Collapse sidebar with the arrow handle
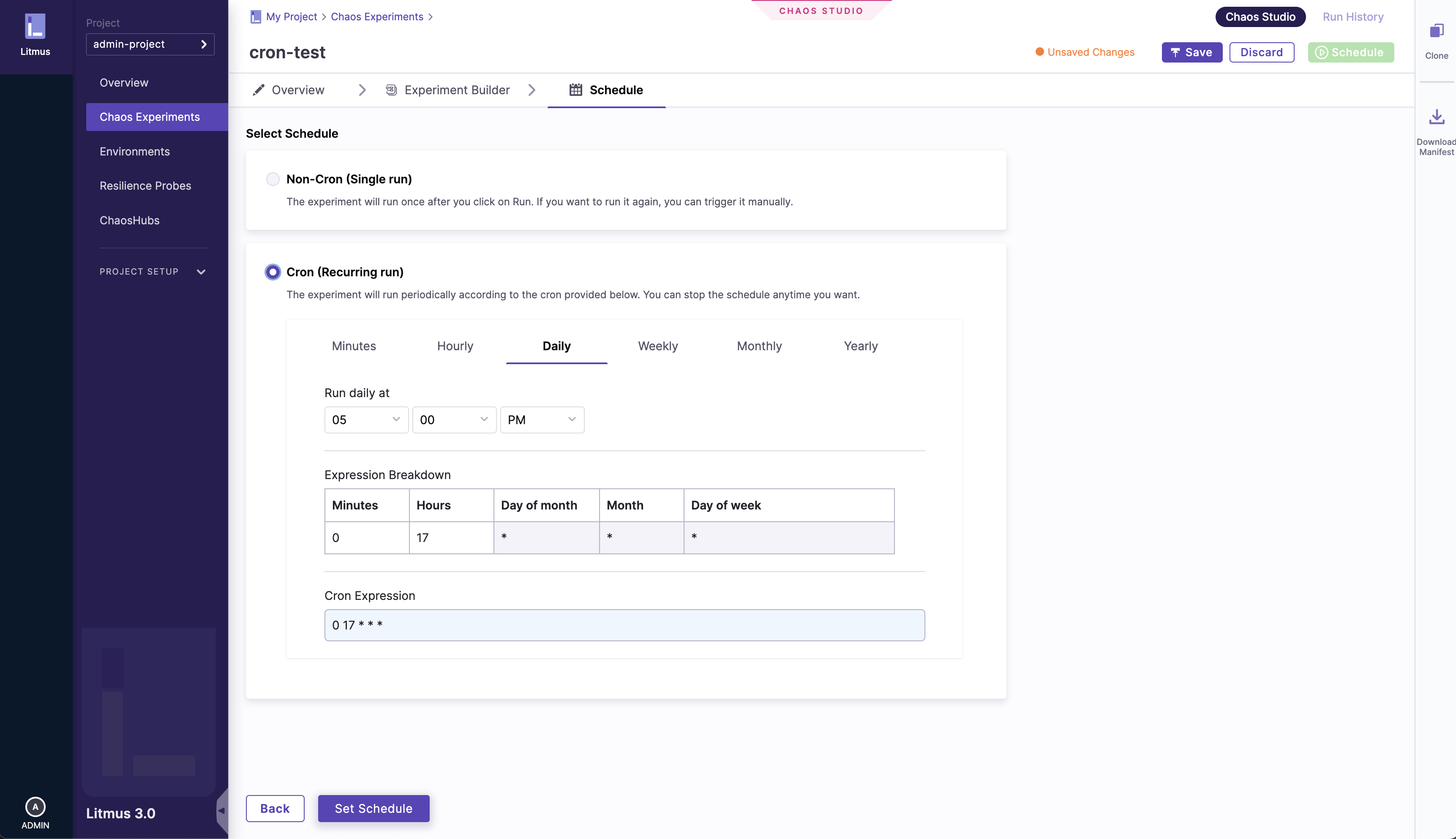Screen dimensions: 1456x839 [x=221, y=811]
